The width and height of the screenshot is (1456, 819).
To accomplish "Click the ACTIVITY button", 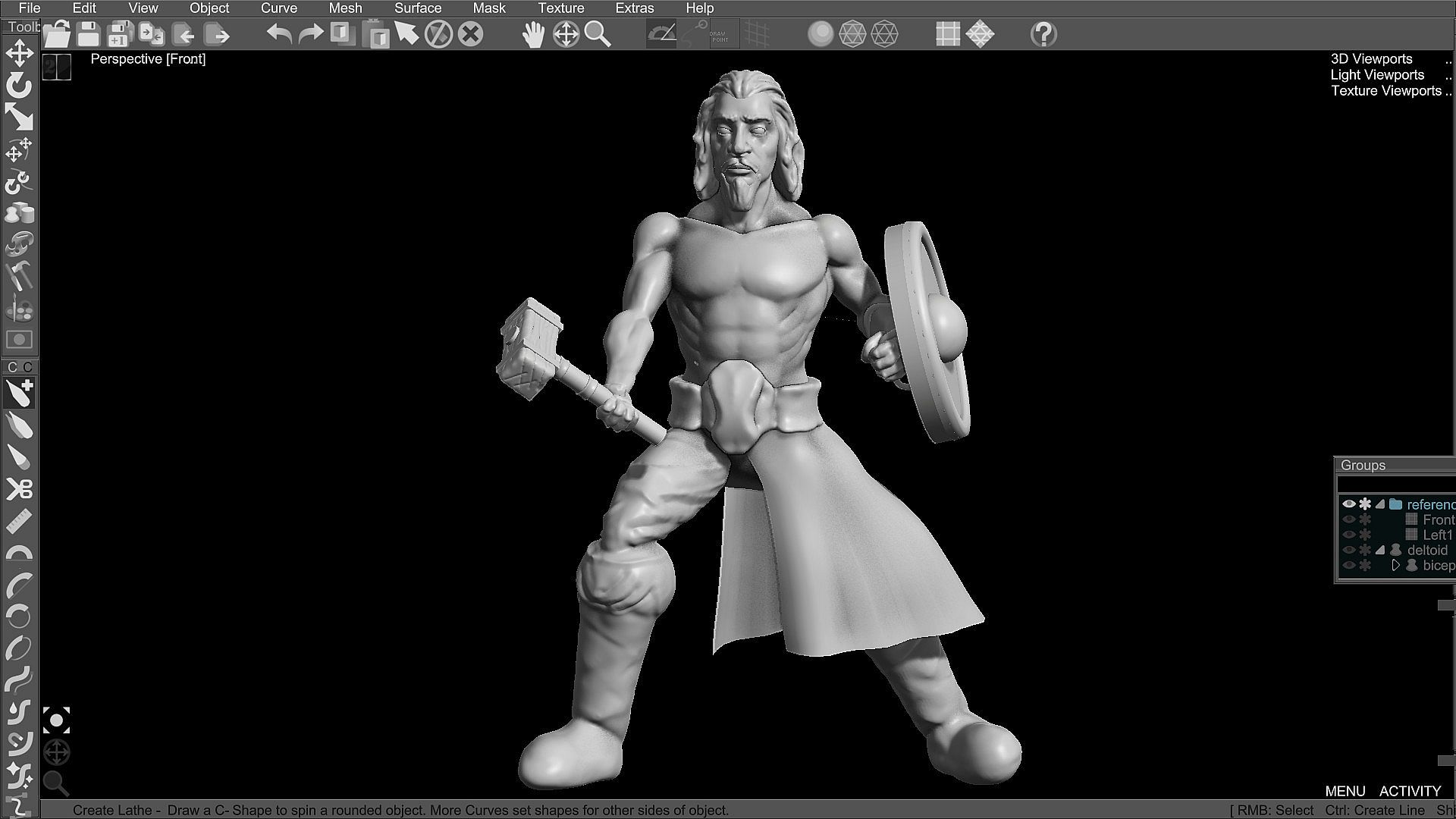I will point(1410,791).
